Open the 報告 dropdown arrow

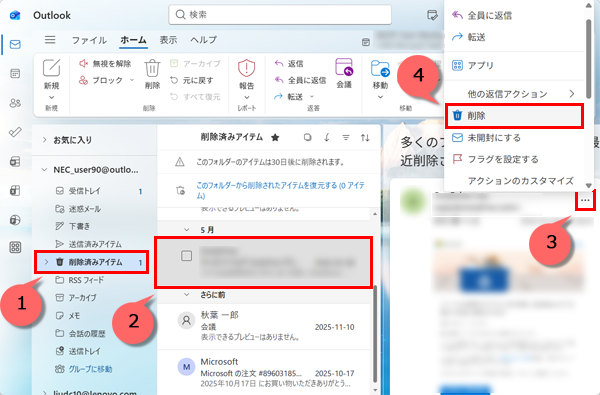(x=246, y=97)
